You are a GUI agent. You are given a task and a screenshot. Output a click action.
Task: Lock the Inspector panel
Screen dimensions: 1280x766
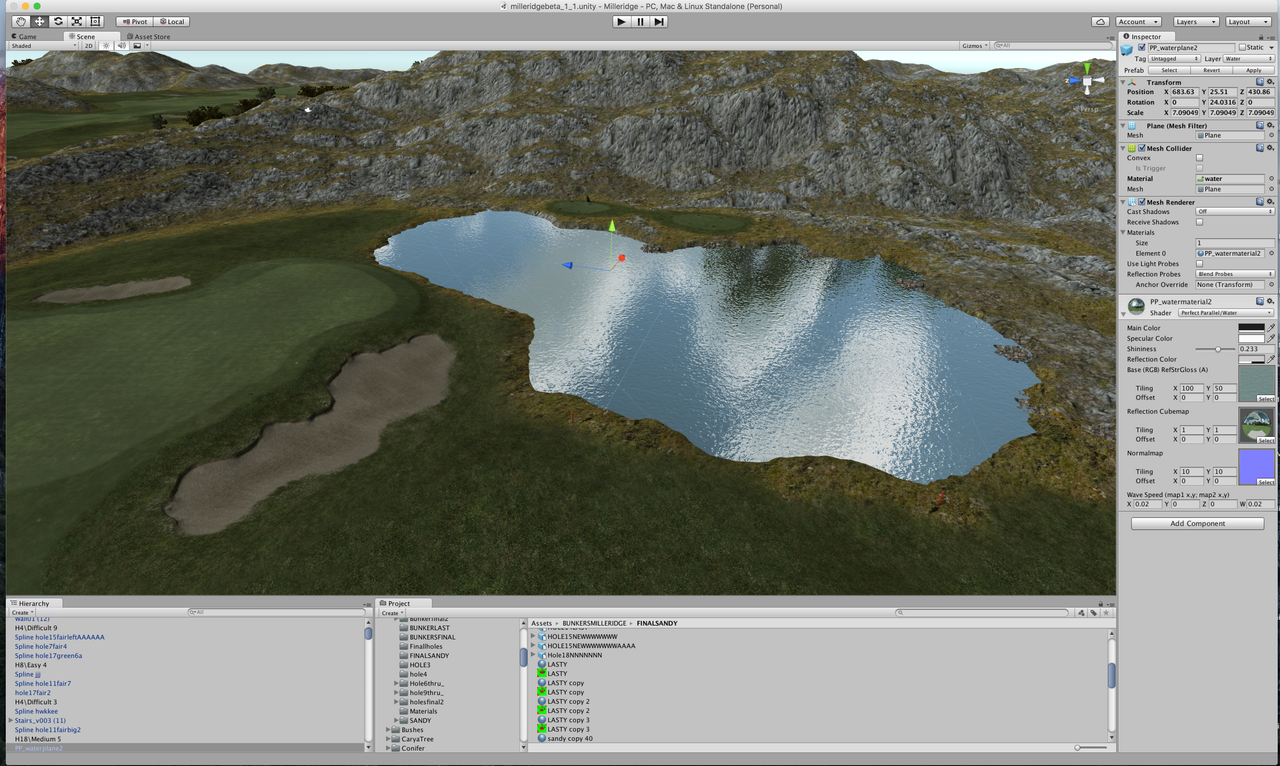1263,37
